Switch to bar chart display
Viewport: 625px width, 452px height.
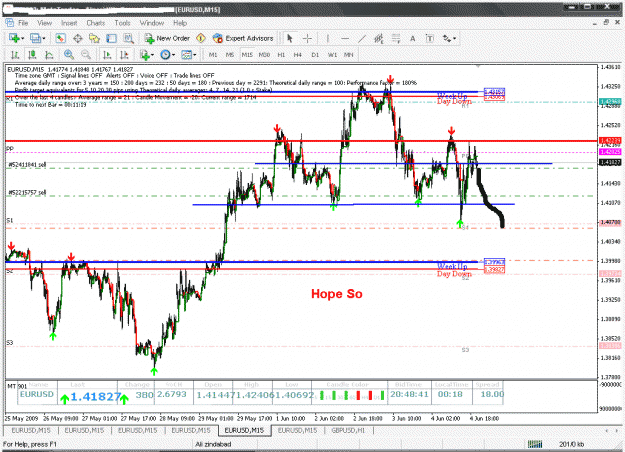coord(15,55)
